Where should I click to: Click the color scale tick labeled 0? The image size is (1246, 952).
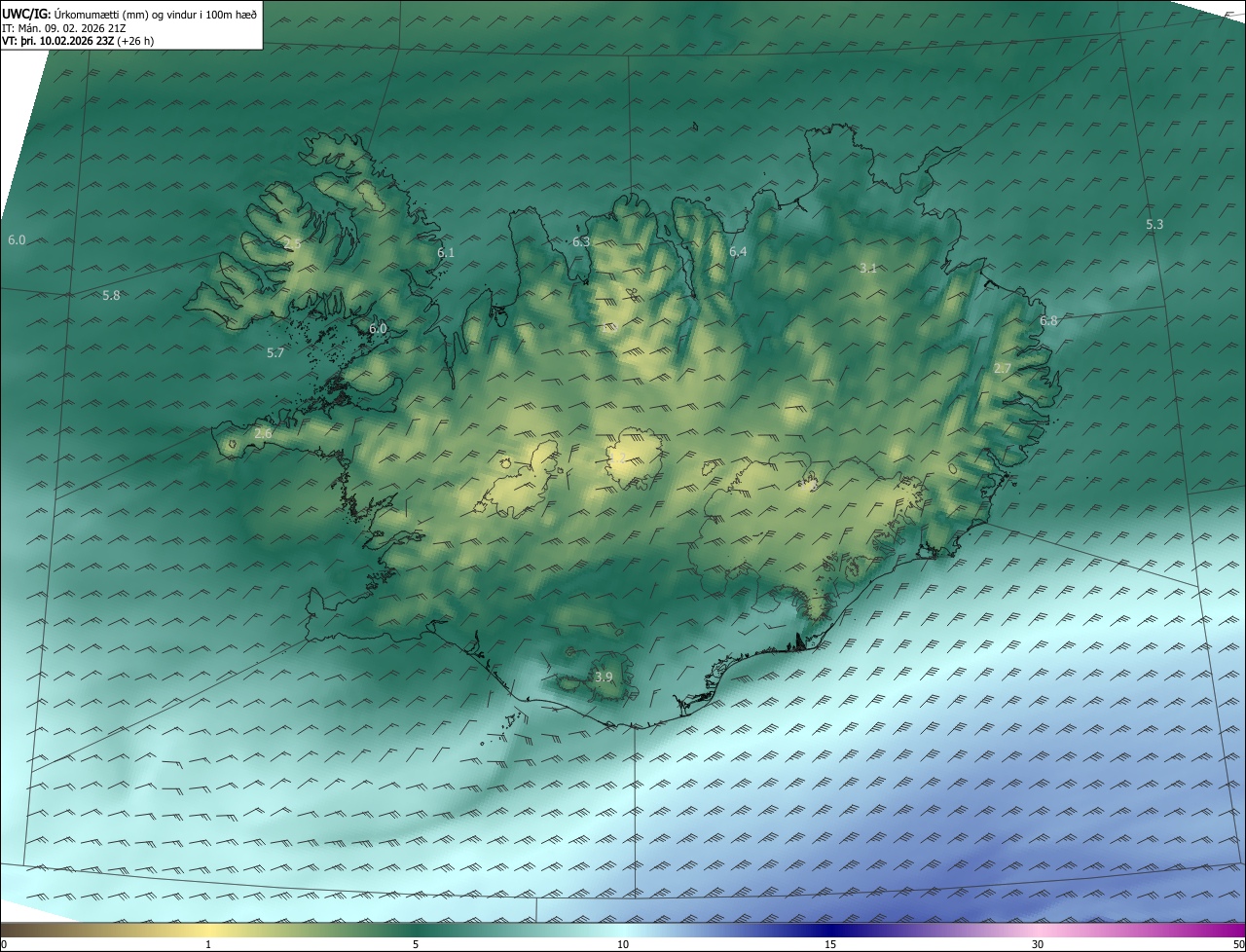[x=4, y=944]
